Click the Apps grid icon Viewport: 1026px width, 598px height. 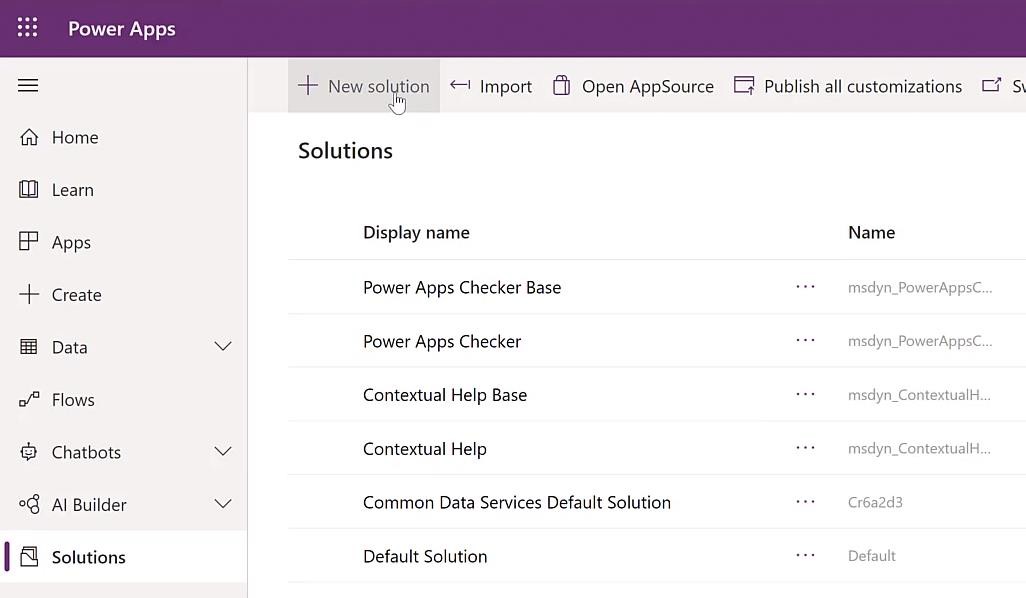click(x=29, y=241)
